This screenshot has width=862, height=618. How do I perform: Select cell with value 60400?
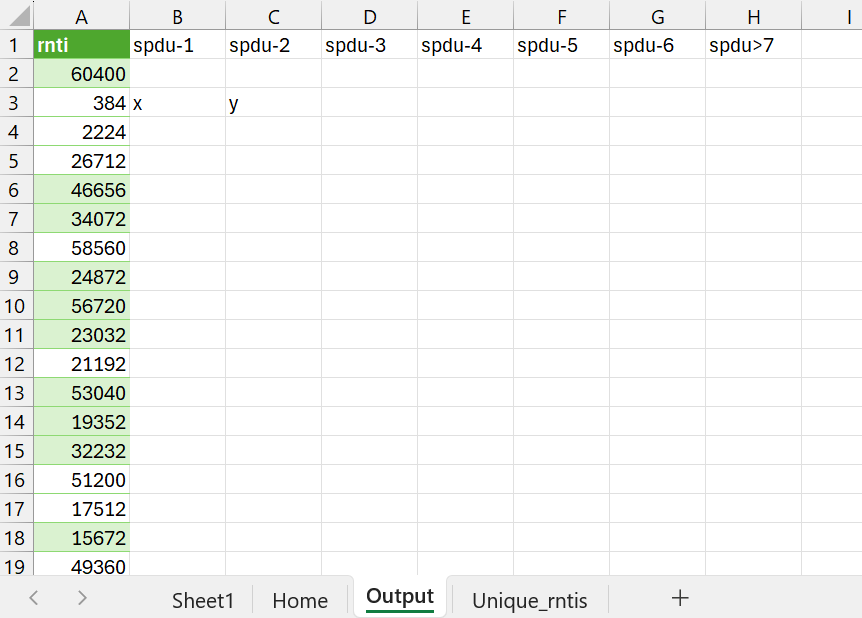point(82,74)
